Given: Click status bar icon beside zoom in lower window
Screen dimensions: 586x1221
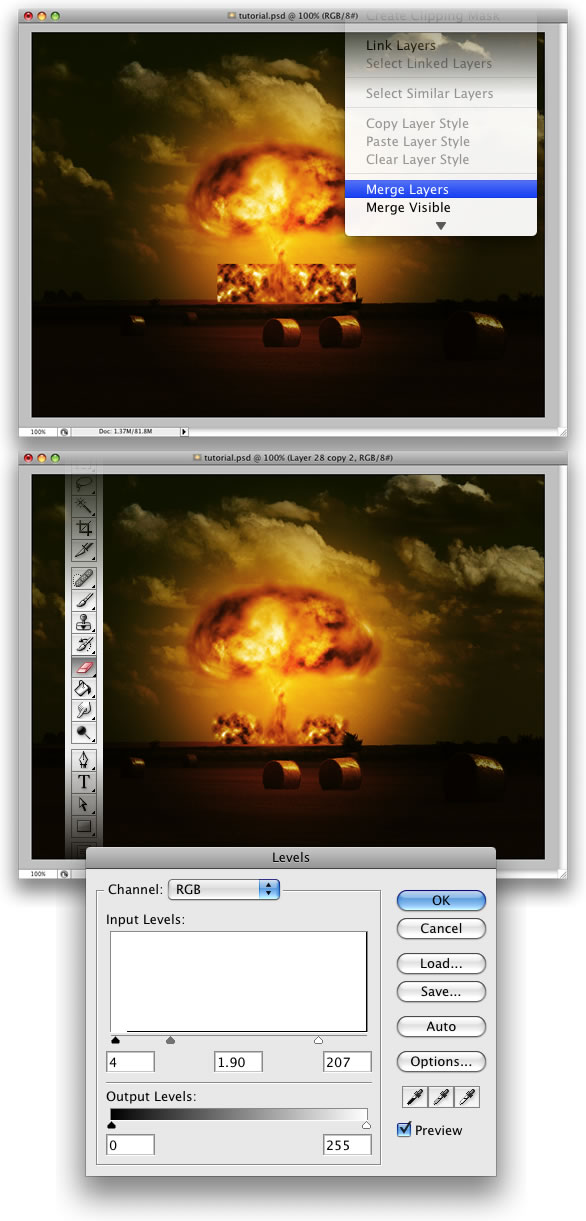Looking at the screenshot, I should (64, 874).
